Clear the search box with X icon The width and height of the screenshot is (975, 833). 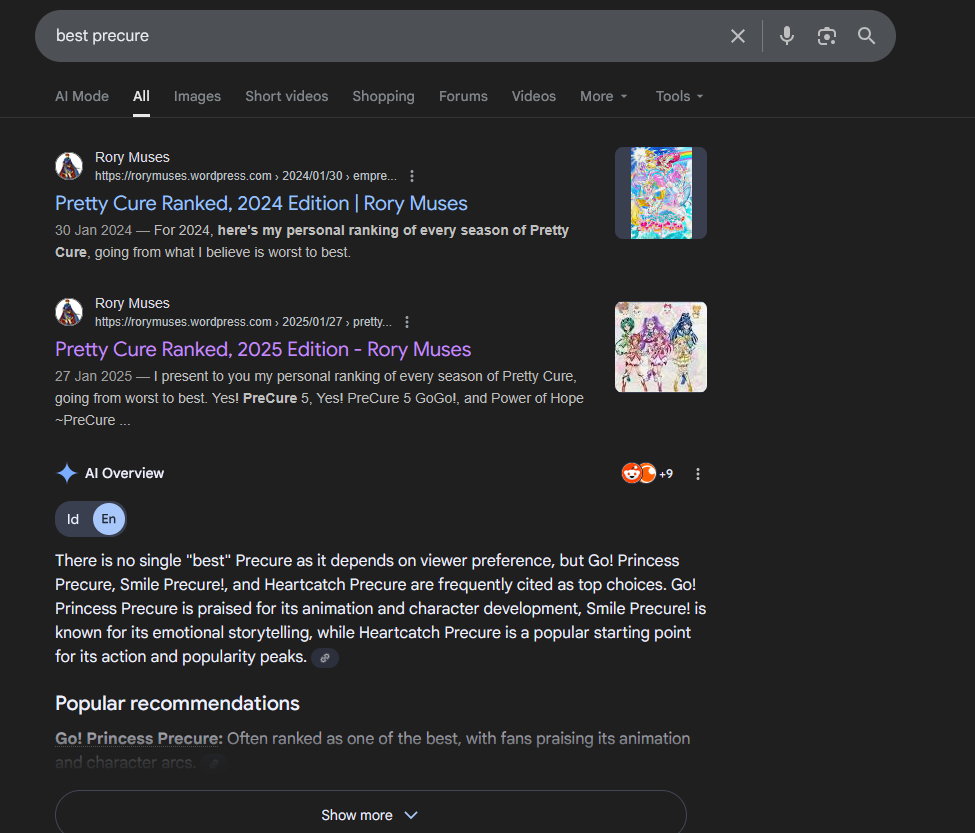coord(737,36)
